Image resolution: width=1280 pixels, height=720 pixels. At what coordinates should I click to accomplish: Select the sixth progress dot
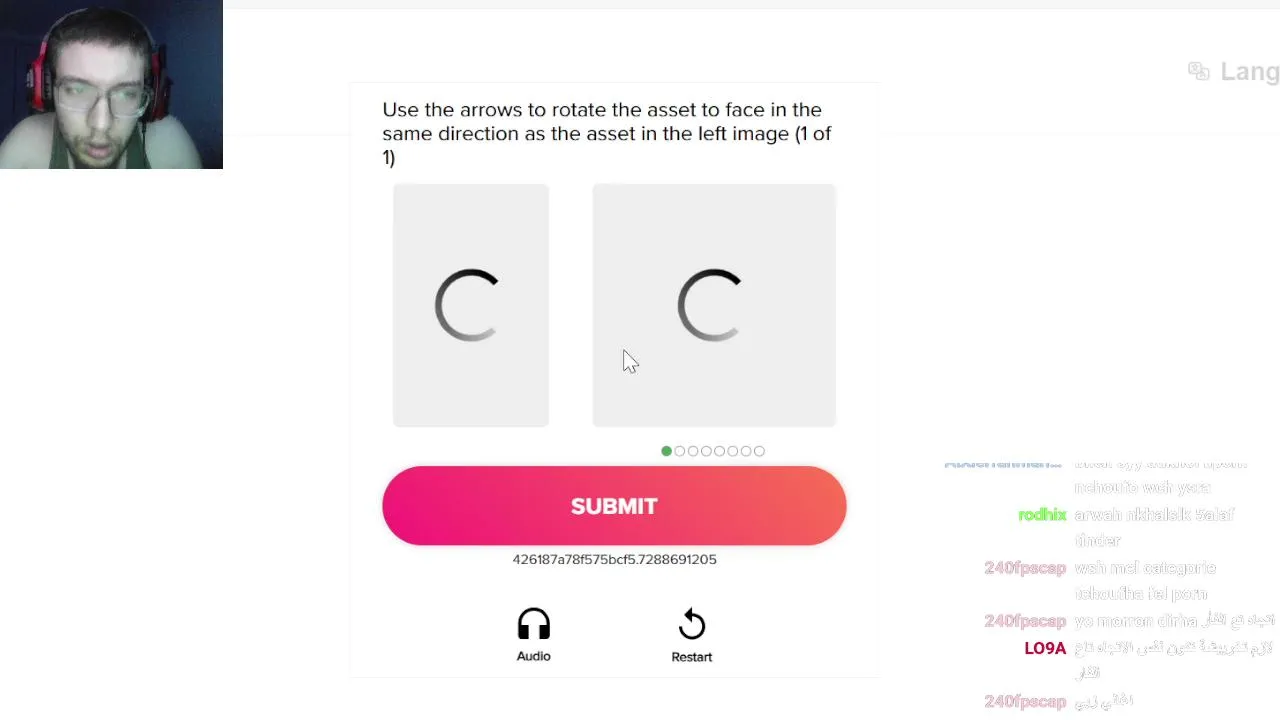coord(733,451)
